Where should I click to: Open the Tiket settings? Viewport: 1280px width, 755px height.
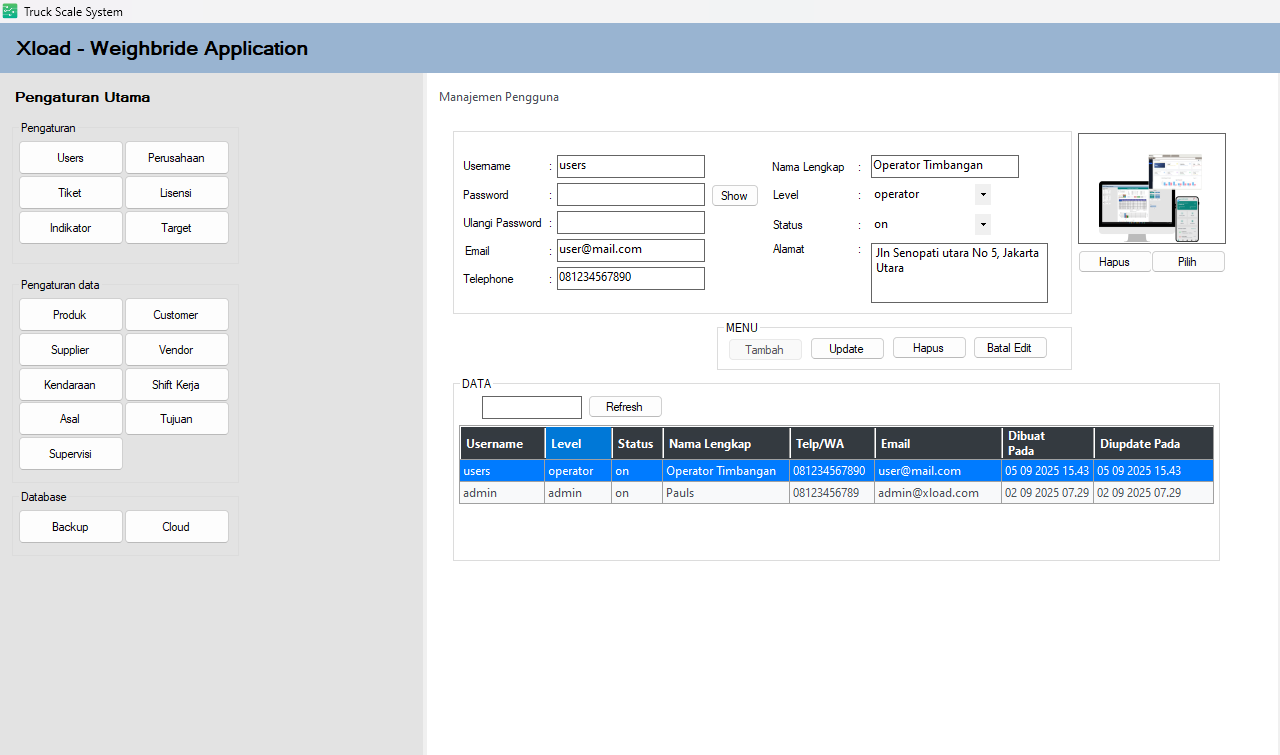(x=70, y=193)
